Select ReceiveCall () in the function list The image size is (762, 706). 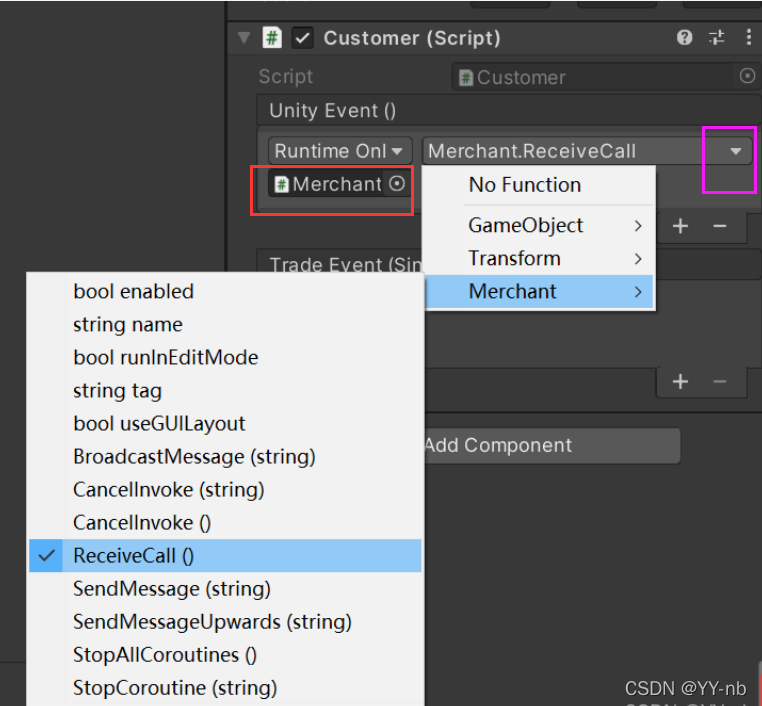133,556
